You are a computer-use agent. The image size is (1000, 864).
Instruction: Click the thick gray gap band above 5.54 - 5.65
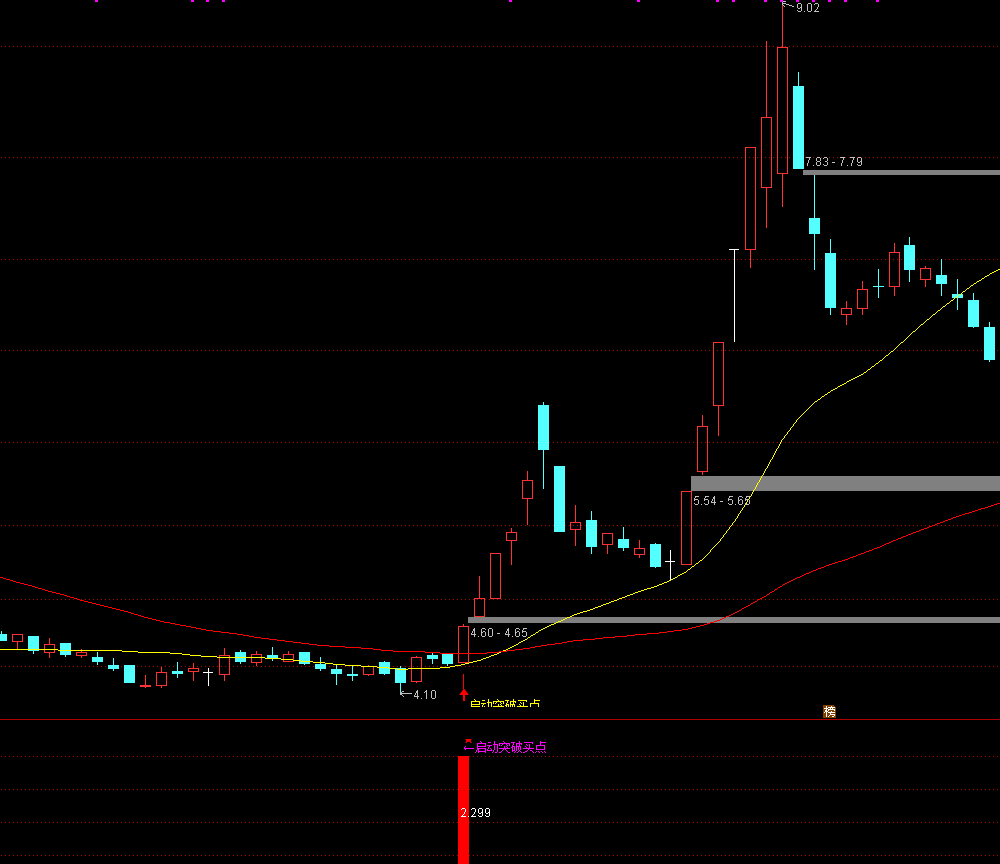(845, 483)
